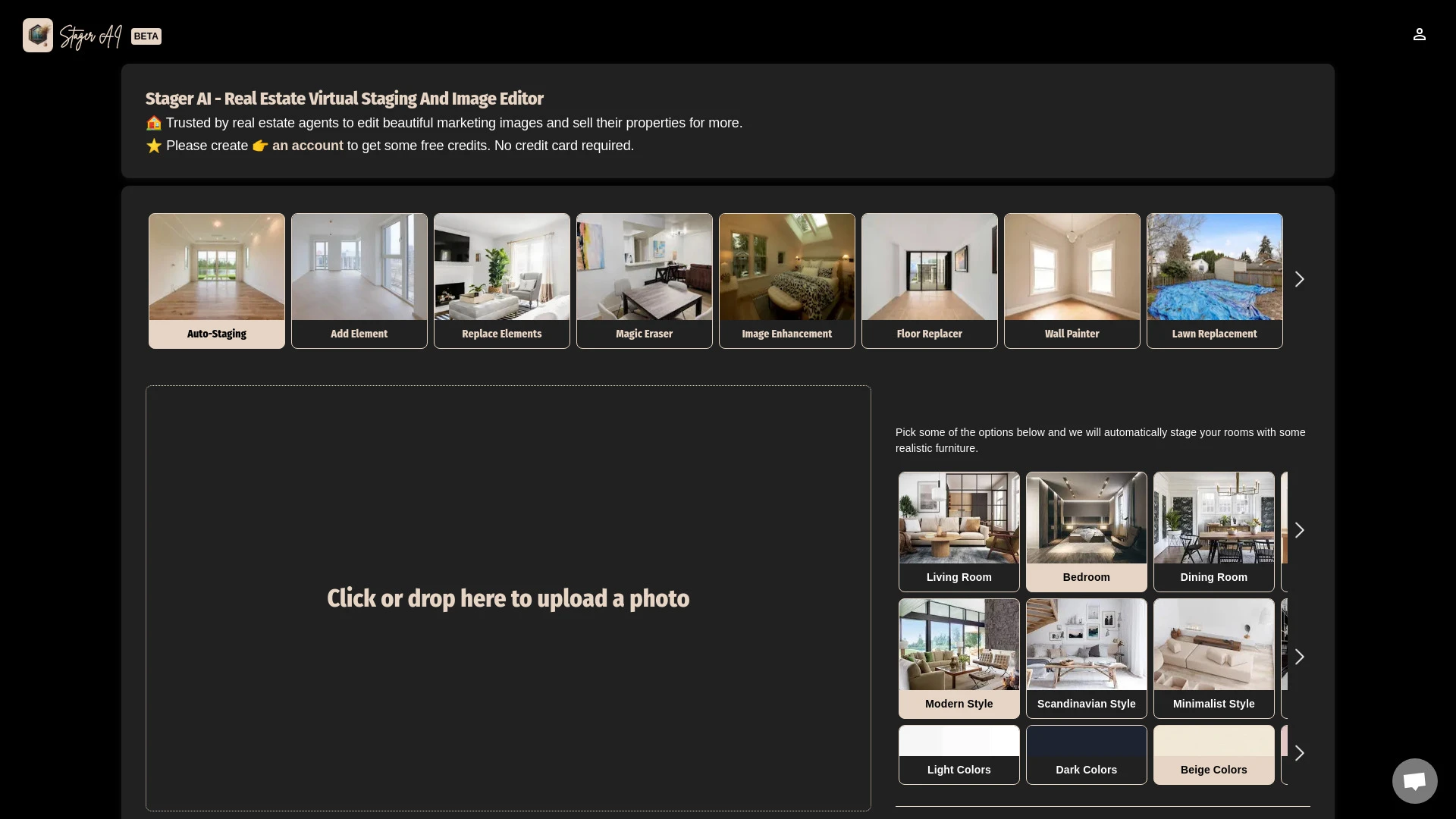1456x819 pixels.
Task: Select the Lawn Replacement tool
Action: 1214,280
